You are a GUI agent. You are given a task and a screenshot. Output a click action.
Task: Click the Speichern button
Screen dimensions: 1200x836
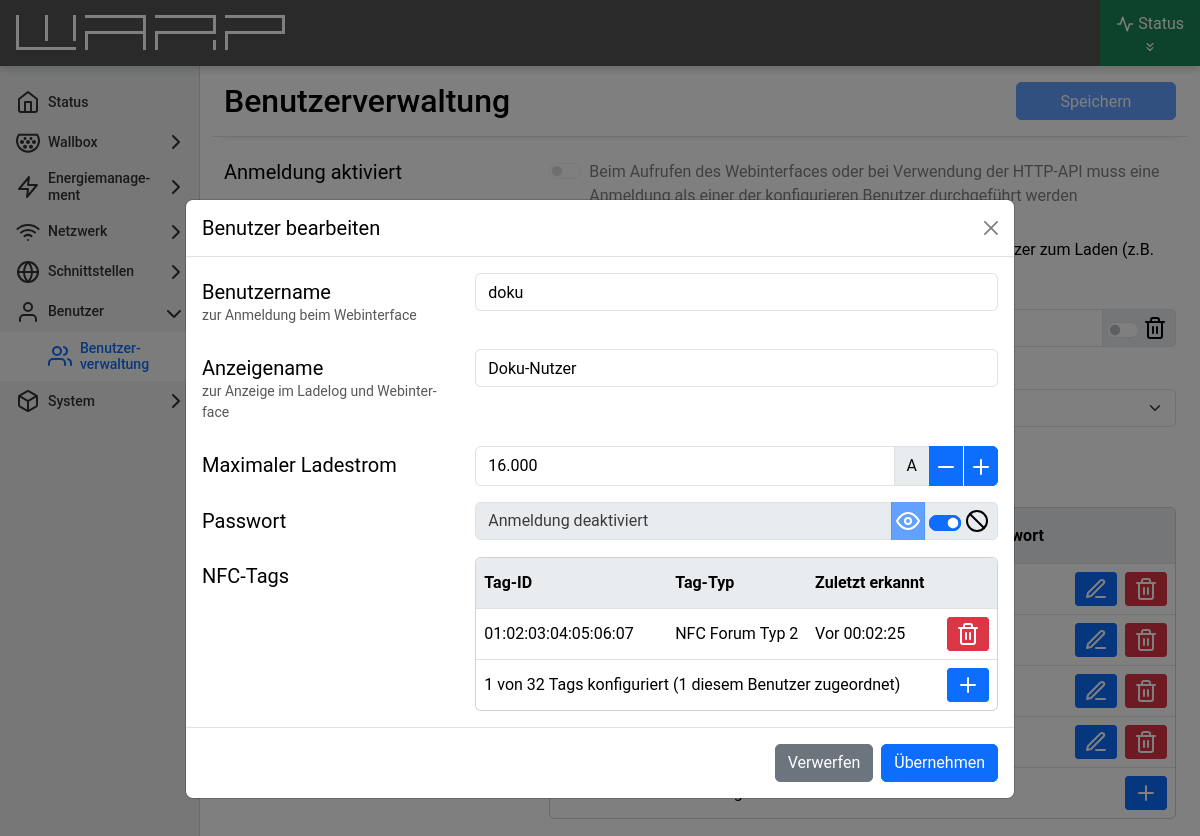click(1096, 101)
